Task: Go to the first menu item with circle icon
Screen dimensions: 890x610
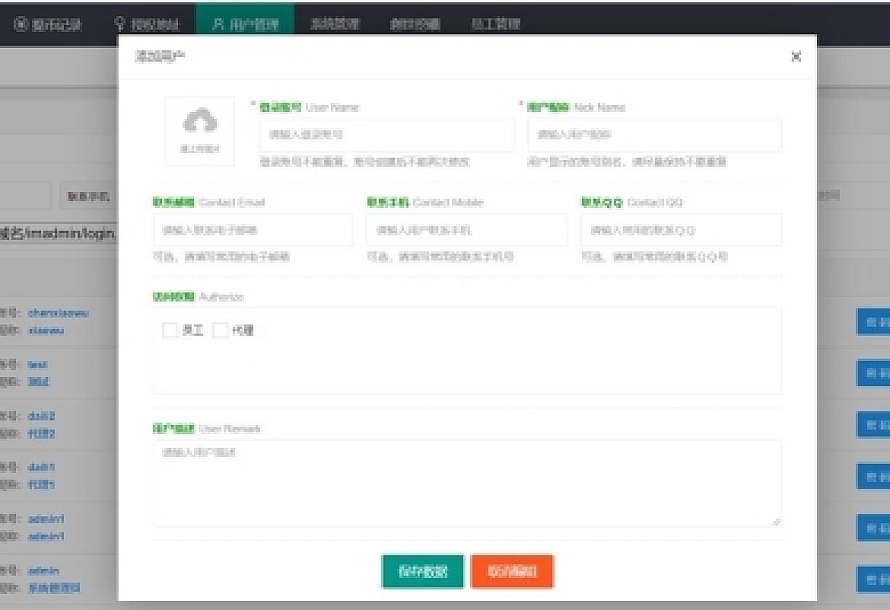Action: (x=48, y=24)
